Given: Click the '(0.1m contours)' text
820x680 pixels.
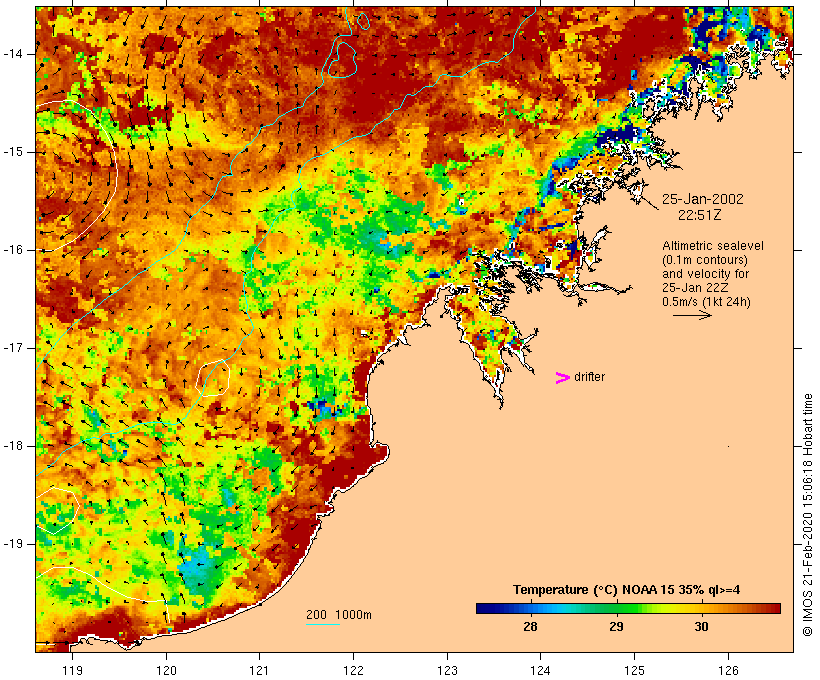Looking at the screenshot, I should click(x=705, y=260).
